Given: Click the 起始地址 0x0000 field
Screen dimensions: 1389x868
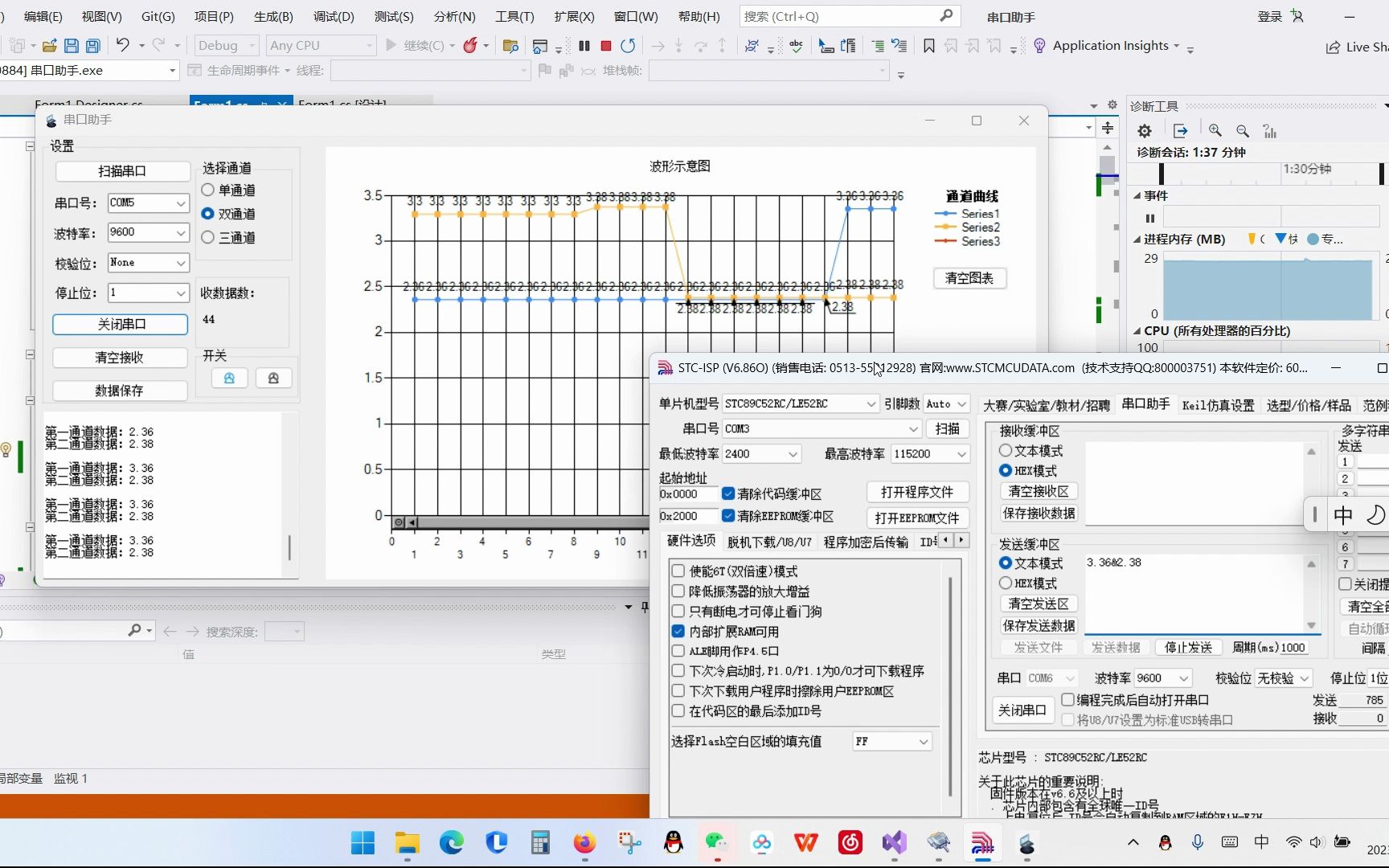Looking at the screenshot, I should click(688, 494).
